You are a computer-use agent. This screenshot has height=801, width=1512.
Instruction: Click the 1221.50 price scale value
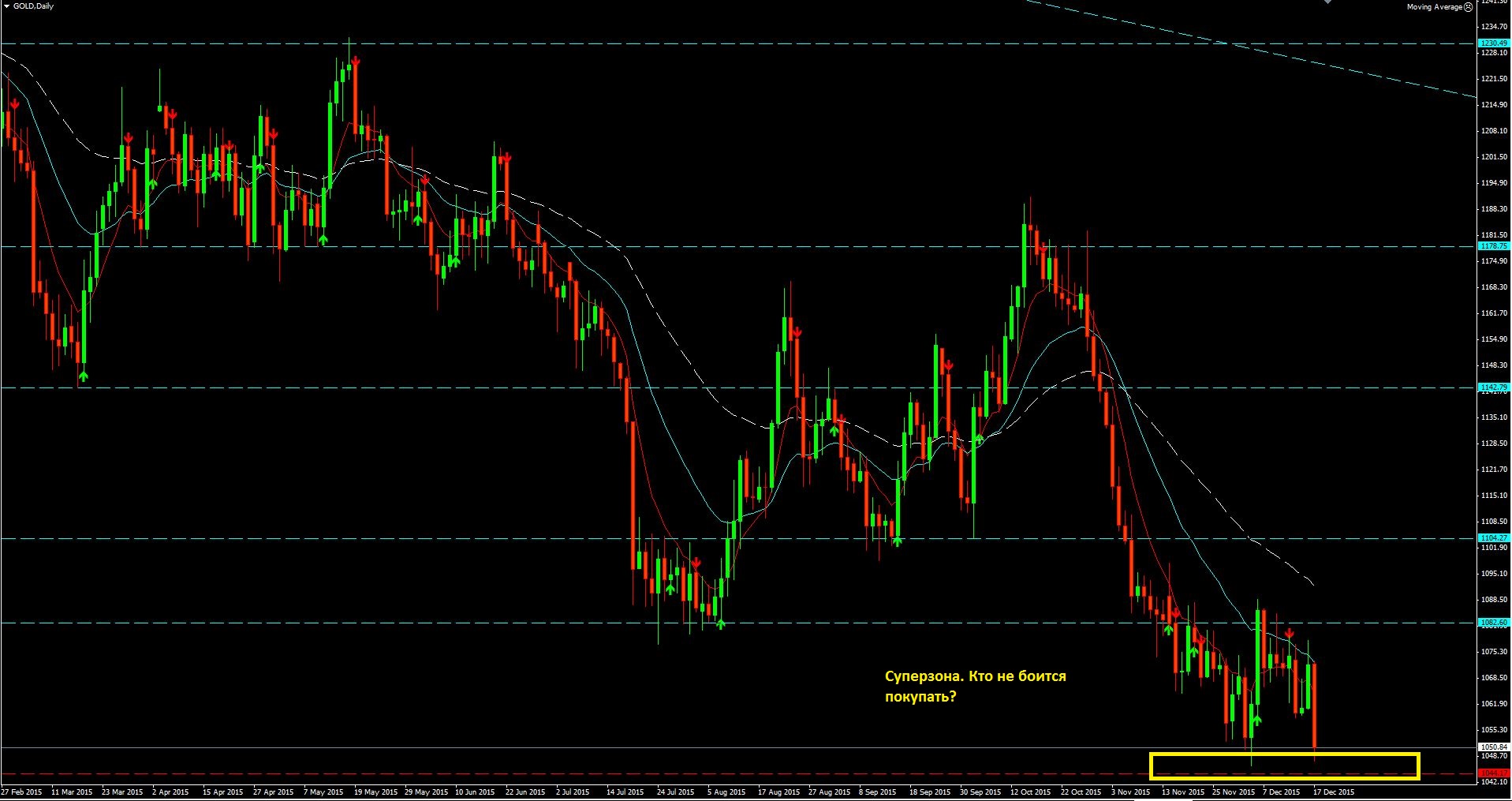(x=1495, y=79)
